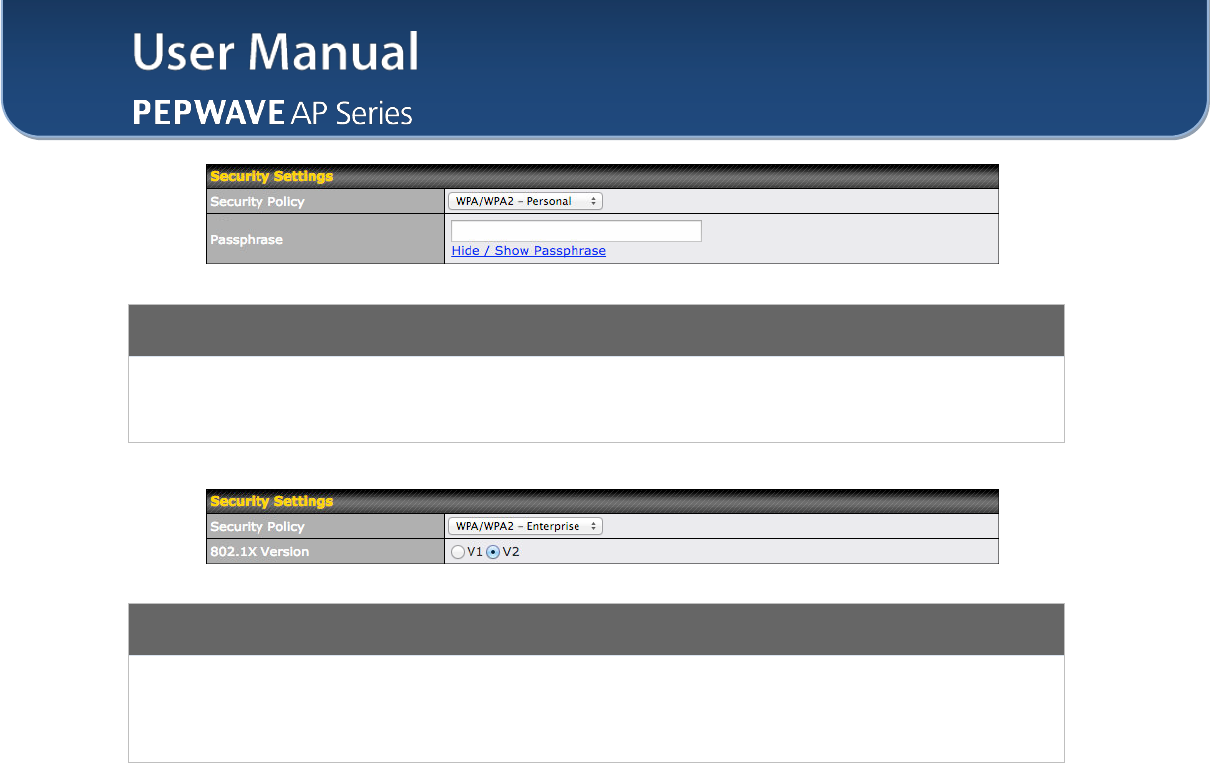
Task: Click the "Passphrase" row label
Action: 246,240
